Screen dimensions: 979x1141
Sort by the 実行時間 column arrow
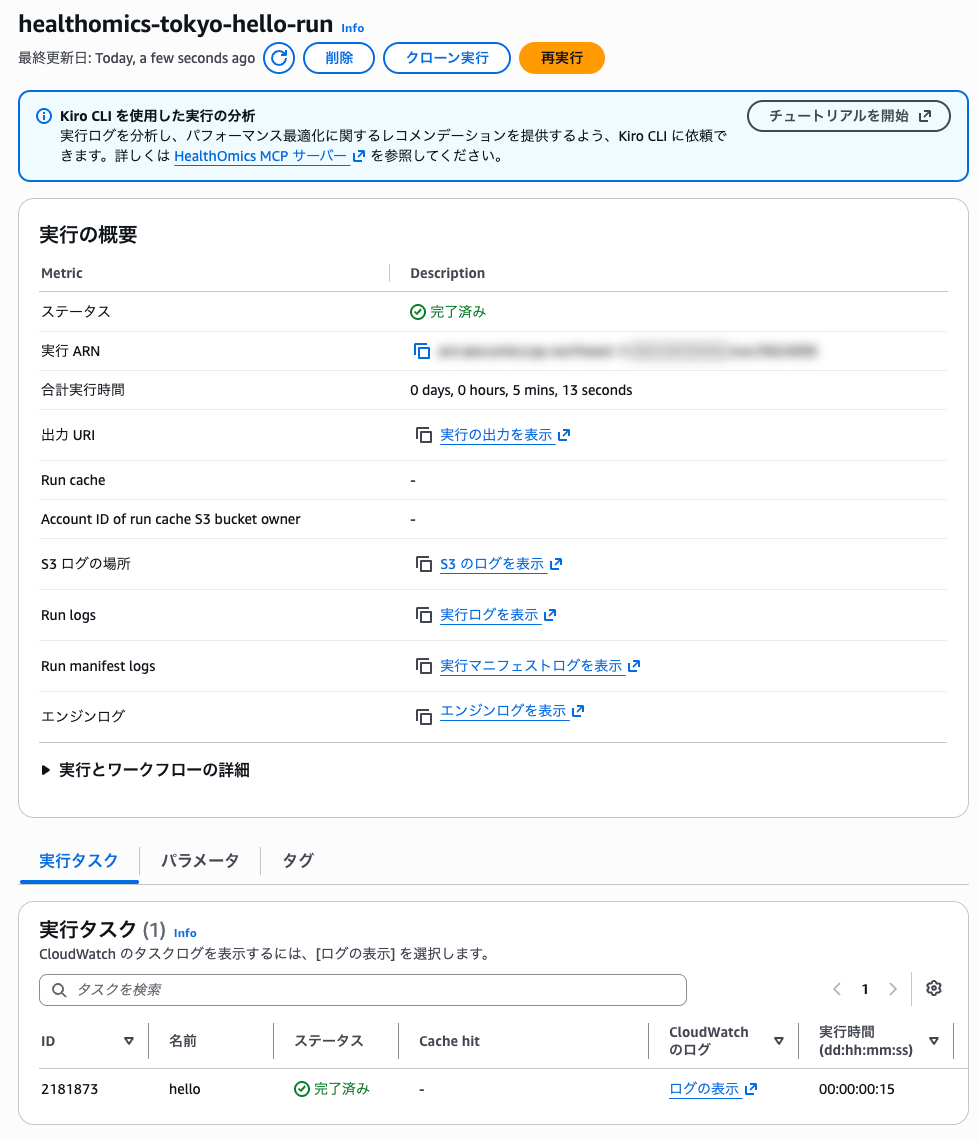934,1041
